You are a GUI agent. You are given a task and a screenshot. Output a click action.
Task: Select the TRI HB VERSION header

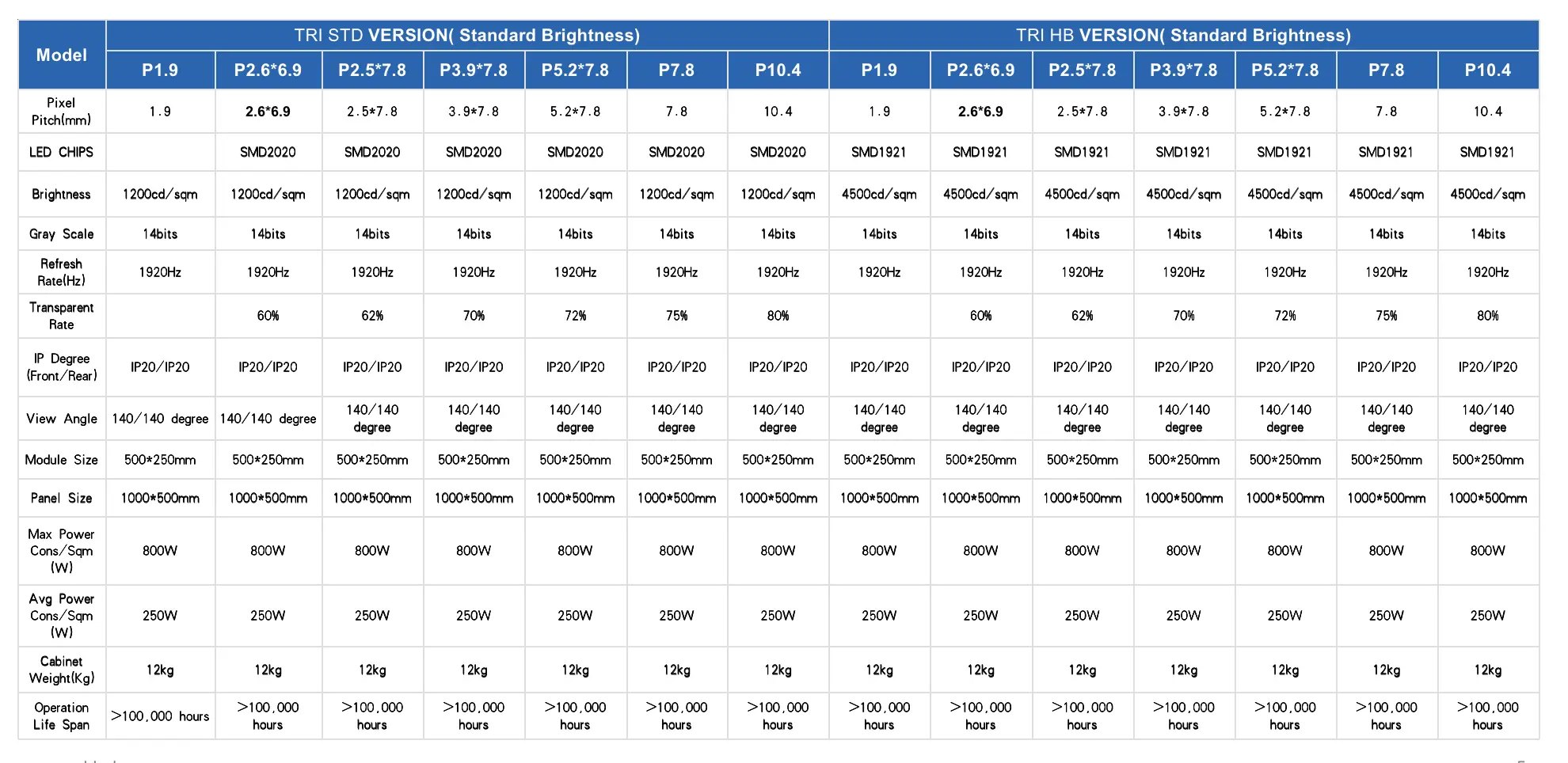[1184, 36]
